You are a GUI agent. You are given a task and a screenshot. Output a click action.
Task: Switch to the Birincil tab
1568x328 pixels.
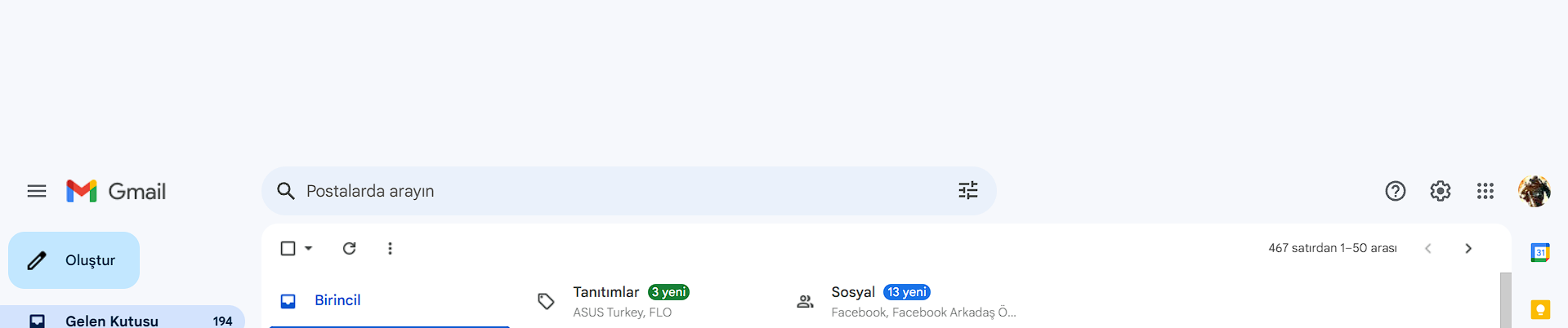(337, 300)
